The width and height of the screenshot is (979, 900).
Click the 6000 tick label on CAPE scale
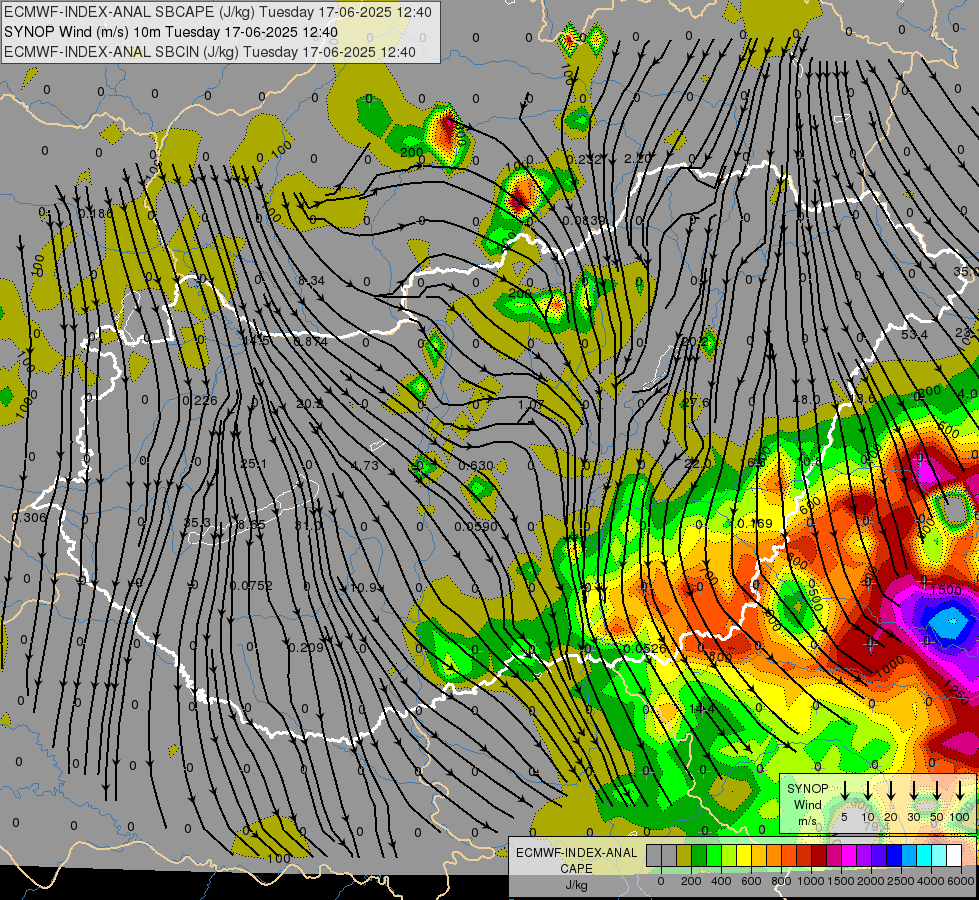[x=961, y=881]
